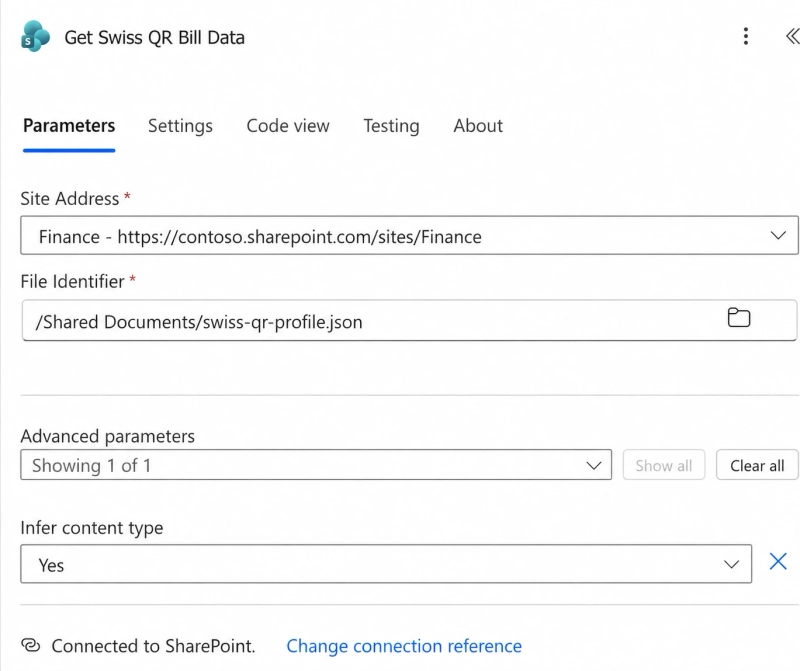Collapse the panel with double chevron icon
This screenshot has height=671, width=800.
[792, 36]
